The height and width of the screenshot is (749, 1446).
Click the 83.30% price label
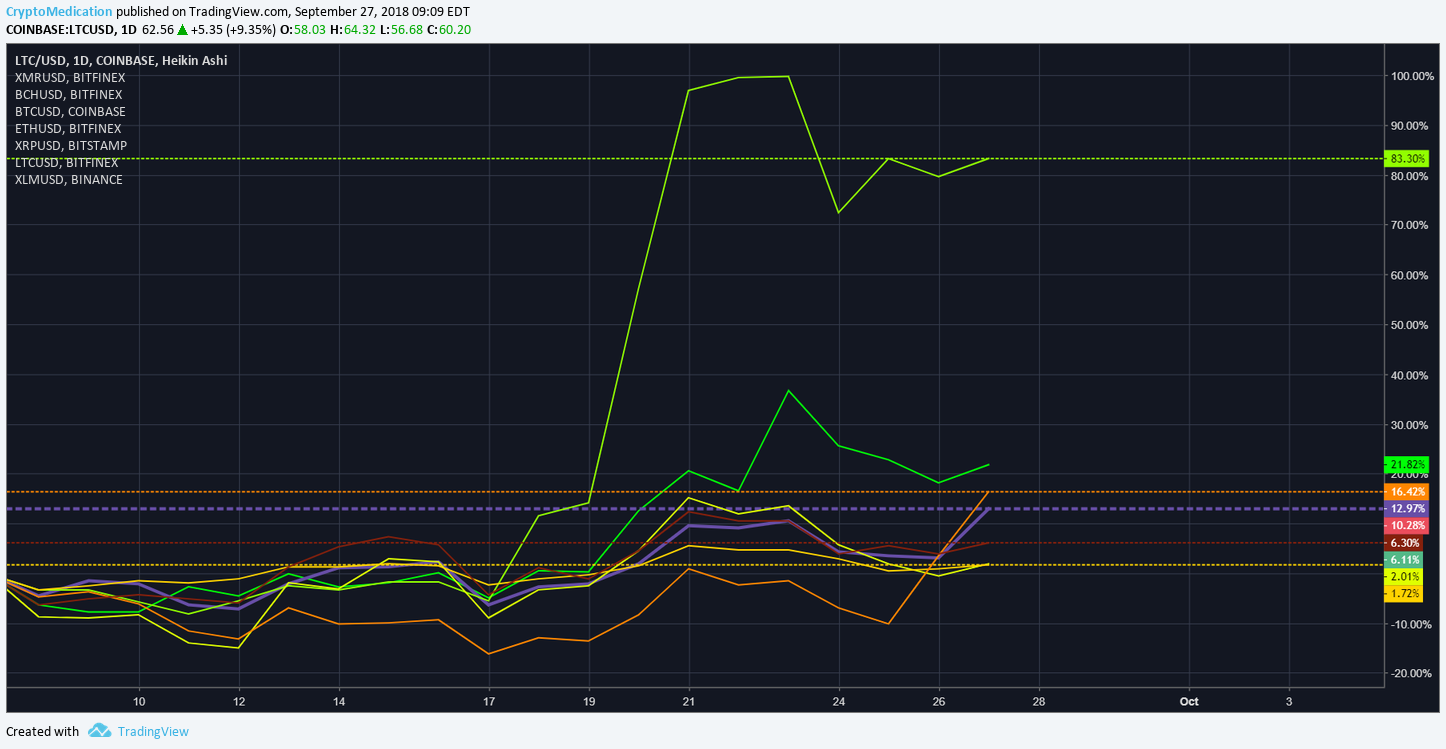tap(1407, 158)
